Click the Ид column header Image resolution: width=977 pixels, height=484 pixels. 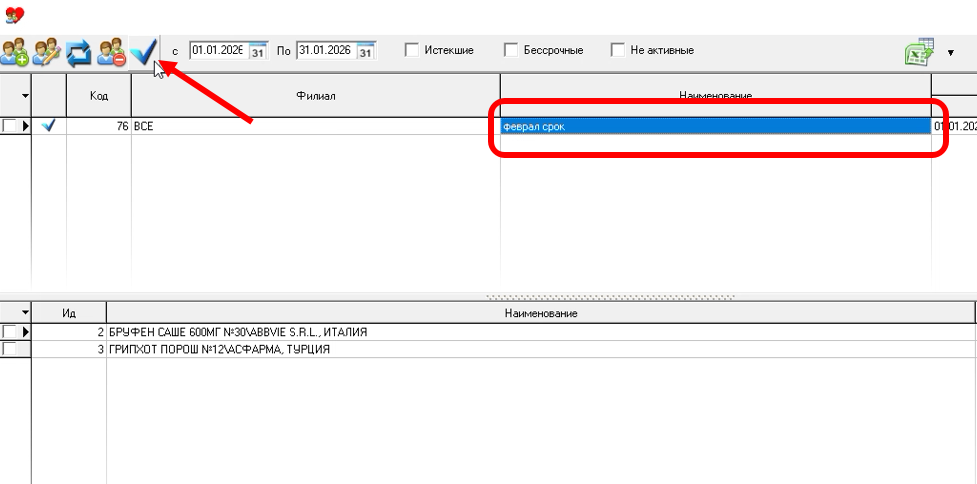(x=69, y=313)
